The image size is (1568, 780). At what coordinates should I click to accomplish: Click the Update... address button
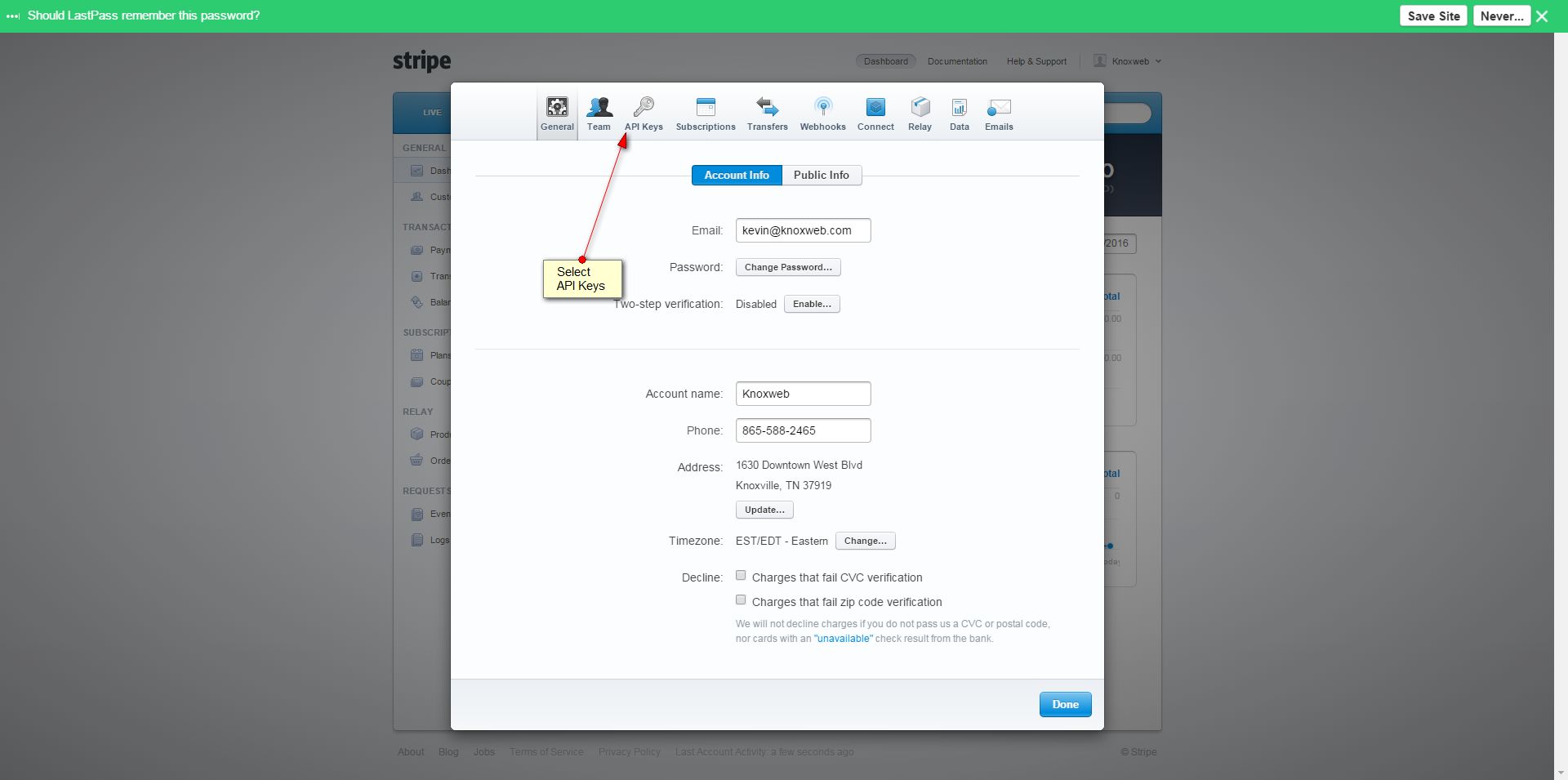pos(764,510)
